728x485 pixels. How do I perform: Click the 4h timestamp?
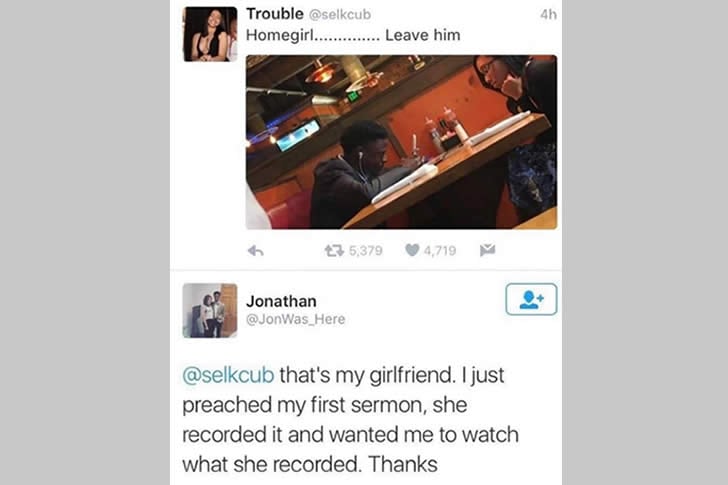548,14
